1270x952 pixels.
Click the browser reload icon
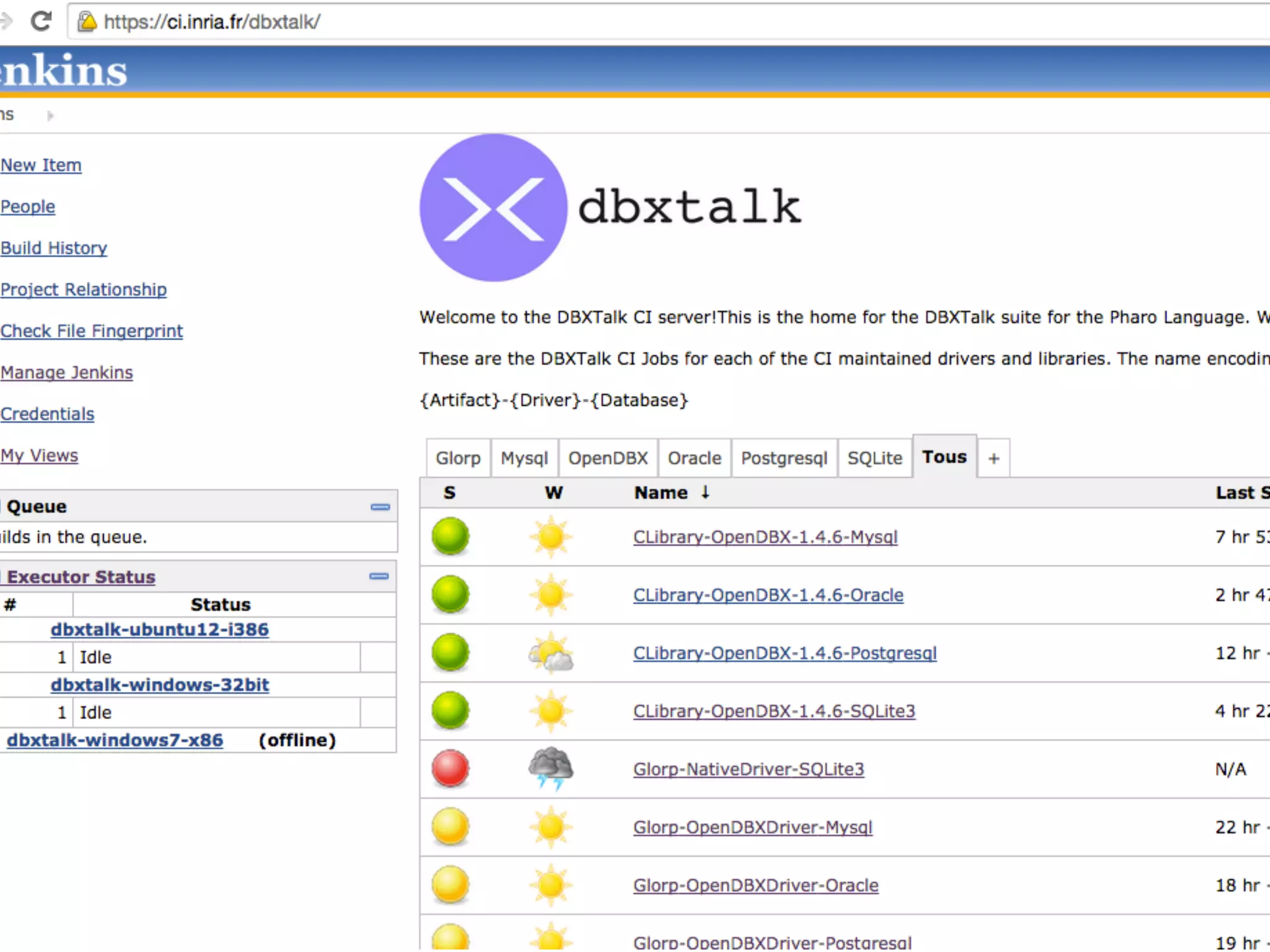(x=41, y=22)
